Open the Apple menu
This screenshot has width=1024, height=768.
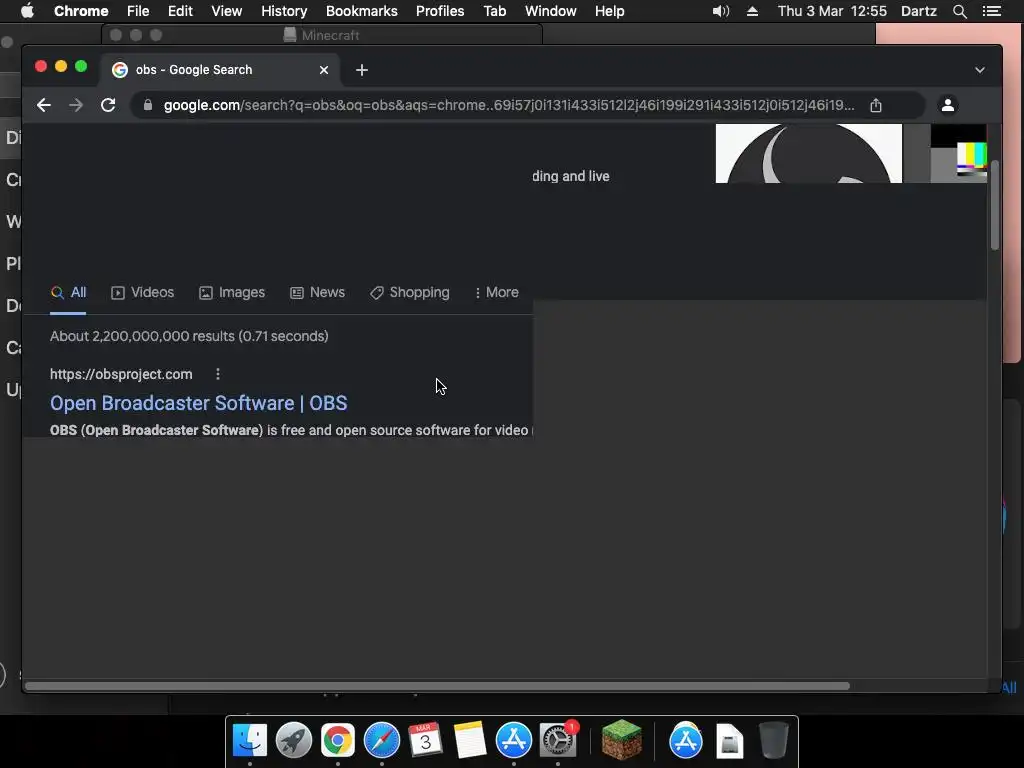27,11
